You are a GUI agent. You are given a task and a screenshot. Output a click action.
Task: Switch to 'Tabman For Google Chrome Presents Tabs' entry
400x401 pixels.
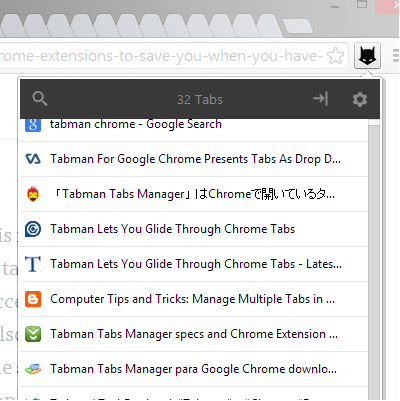[194, 159]
